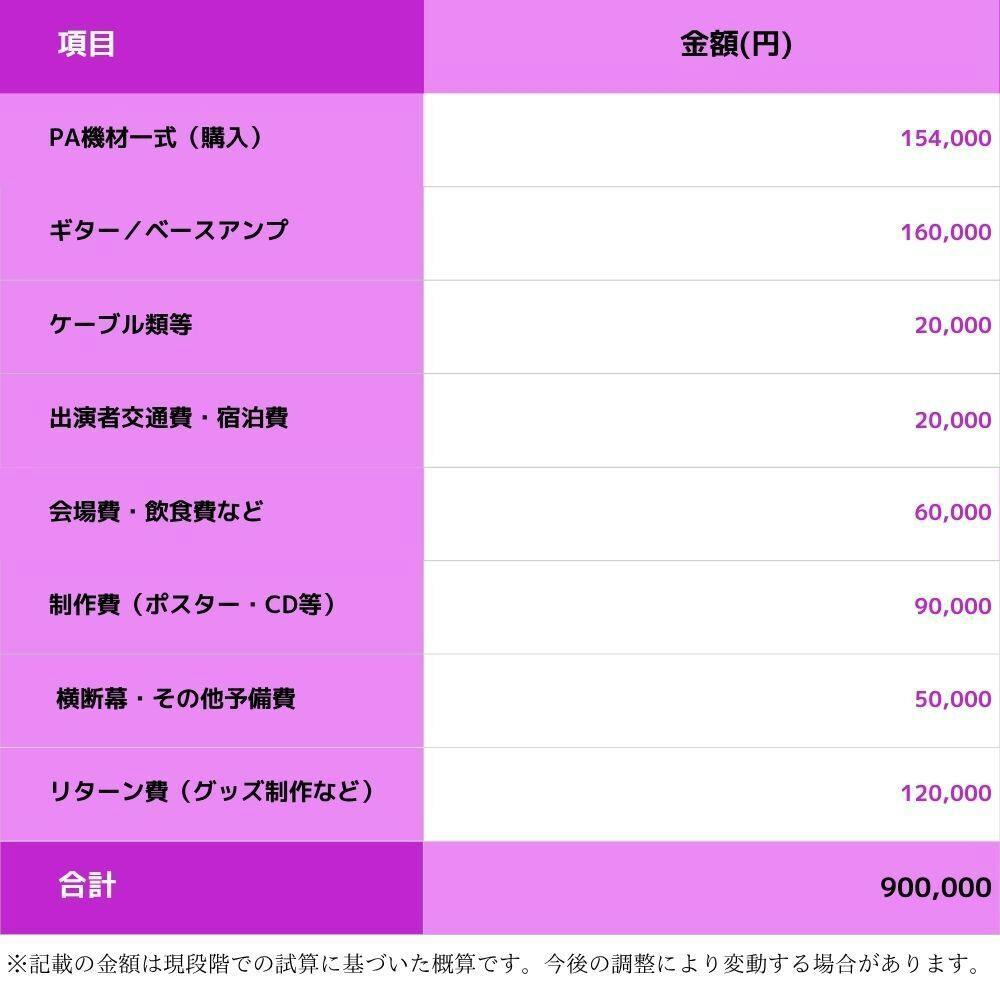This screenshot has height=1000, width=1000.
Task: Select the ケーブル類等 item cell
Action: coord(121,325)
